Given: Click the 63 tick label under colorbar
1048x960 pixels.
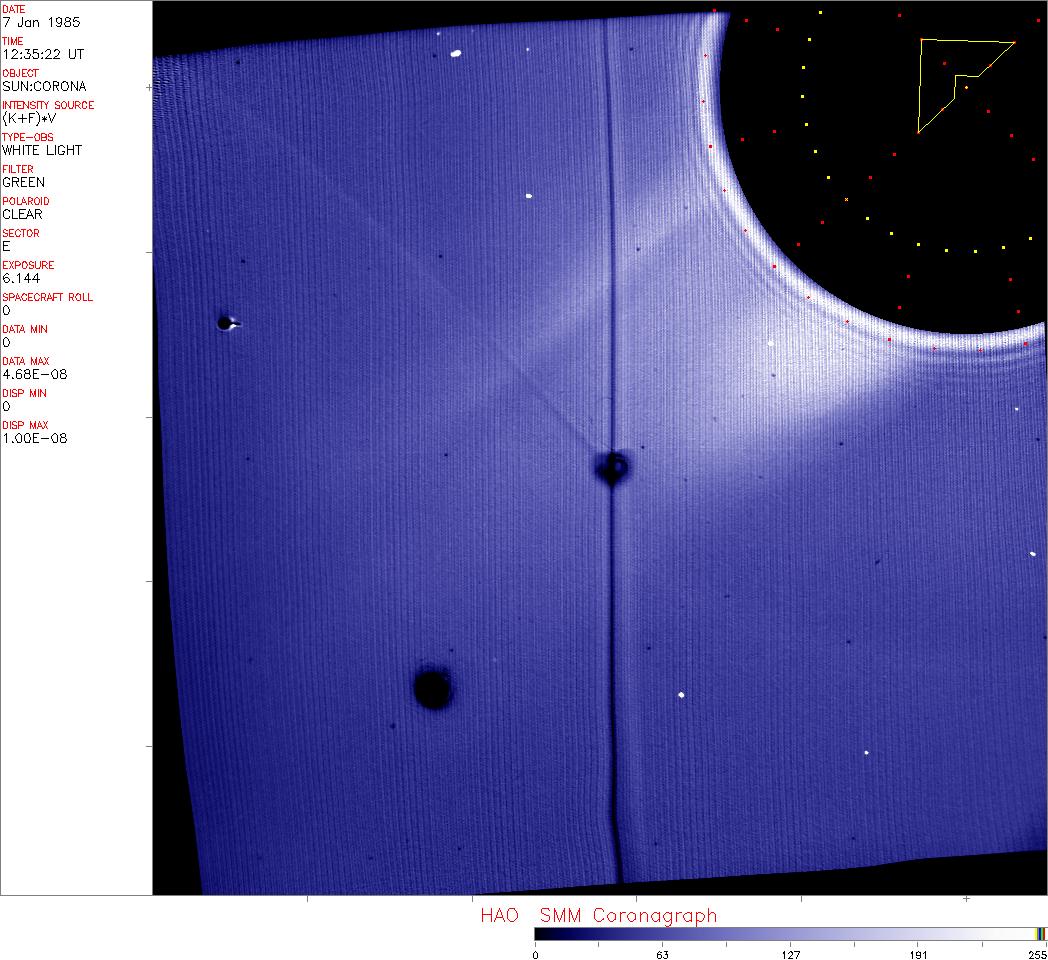Looking at the screenshot, I should (x=661, y=954).
